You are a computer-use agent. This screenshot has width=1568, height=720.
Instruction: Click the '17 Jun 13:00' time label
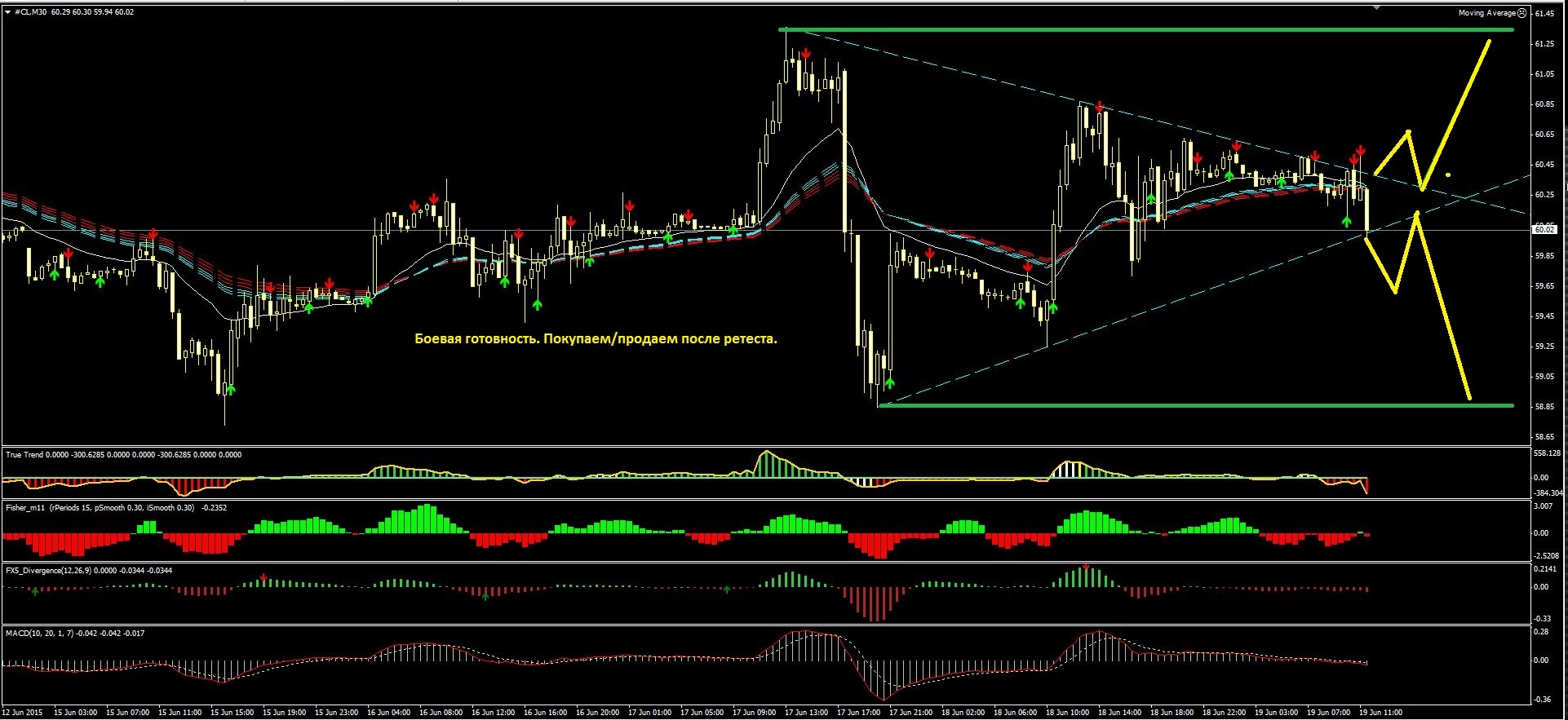pos(806,713)
